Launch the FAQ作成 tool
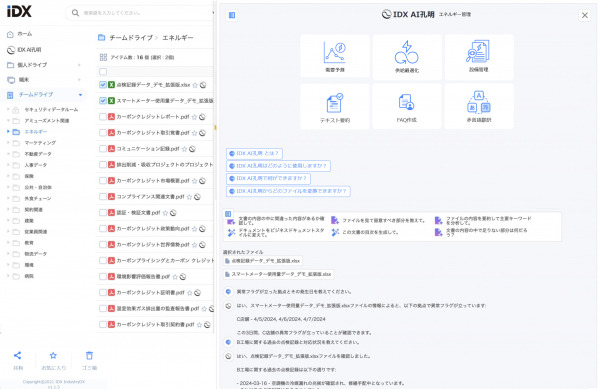This screenshot has height=389, width=600. click(x=407, y=106)
